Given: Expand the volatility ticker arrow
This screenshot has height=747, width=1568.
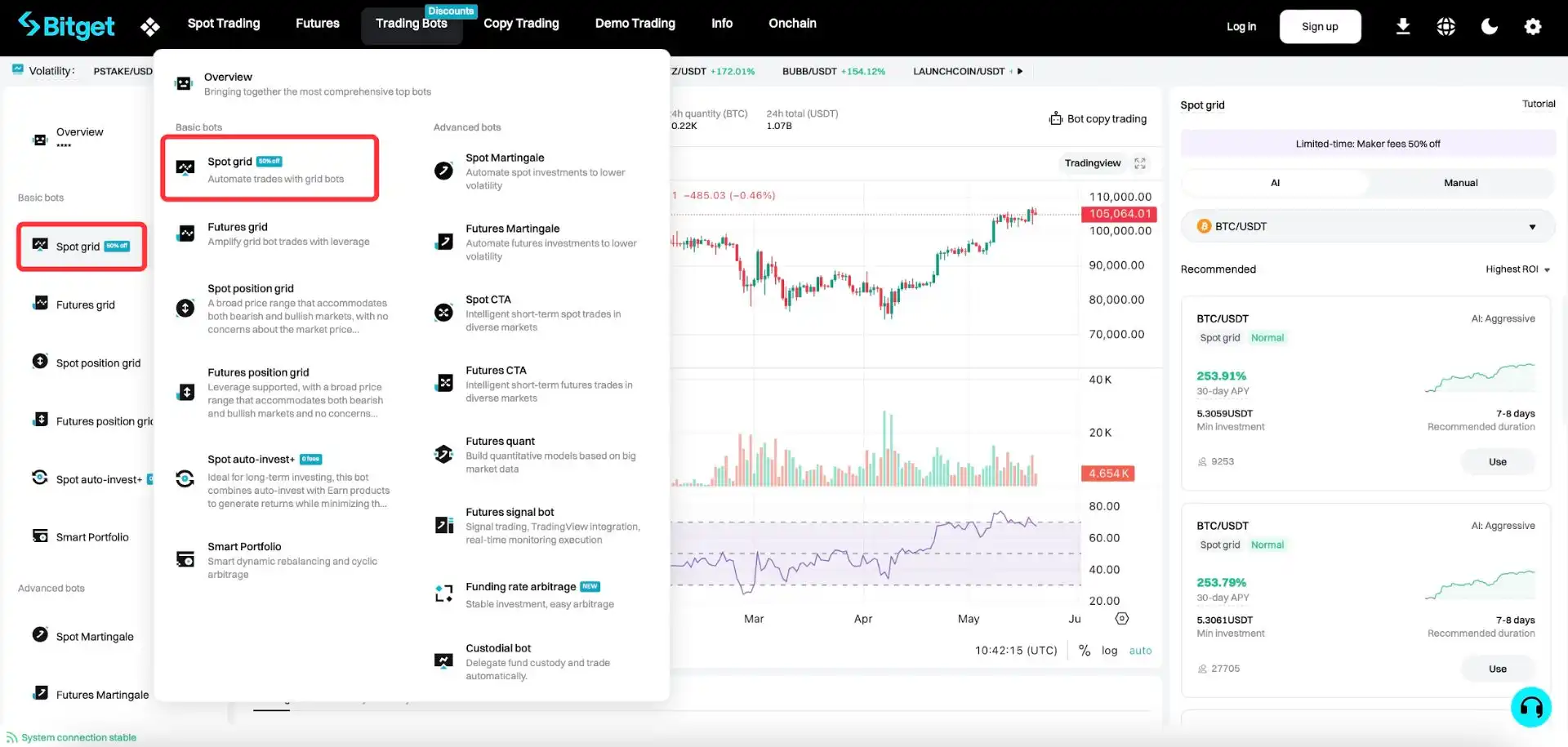Looking at the screenshot, I should click(1020, 72).
